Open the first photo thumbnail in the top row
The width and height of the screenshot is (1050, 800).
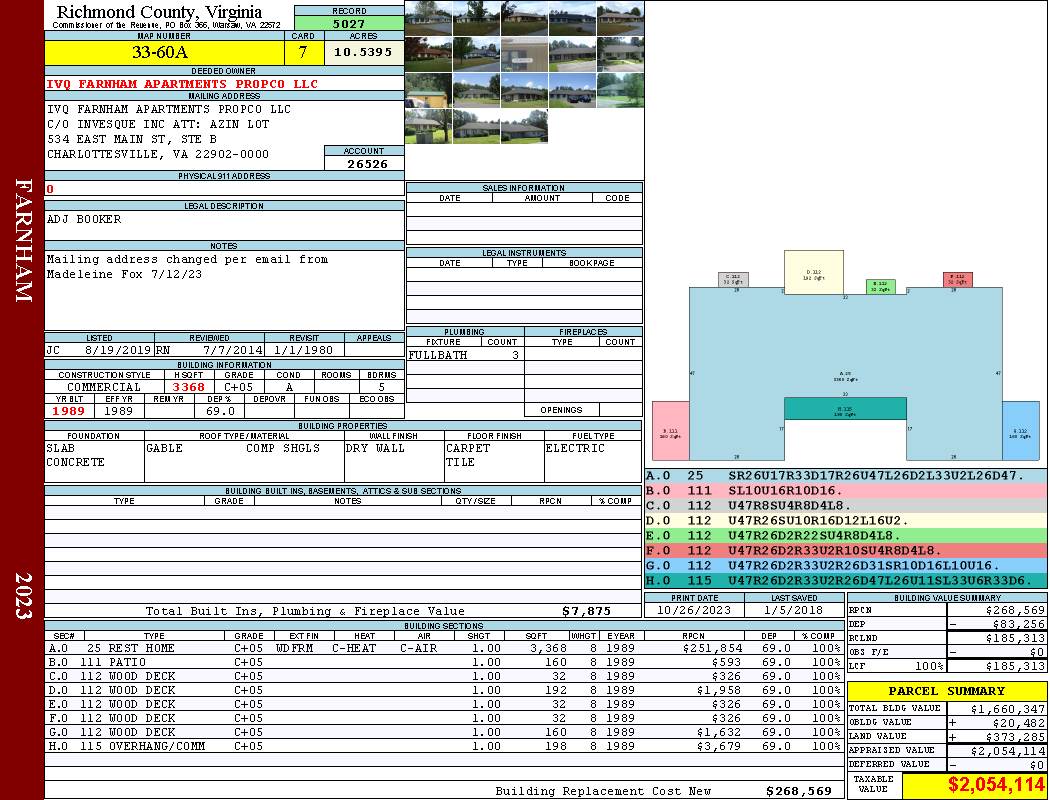pyautogui.click(x=429, y=18)
